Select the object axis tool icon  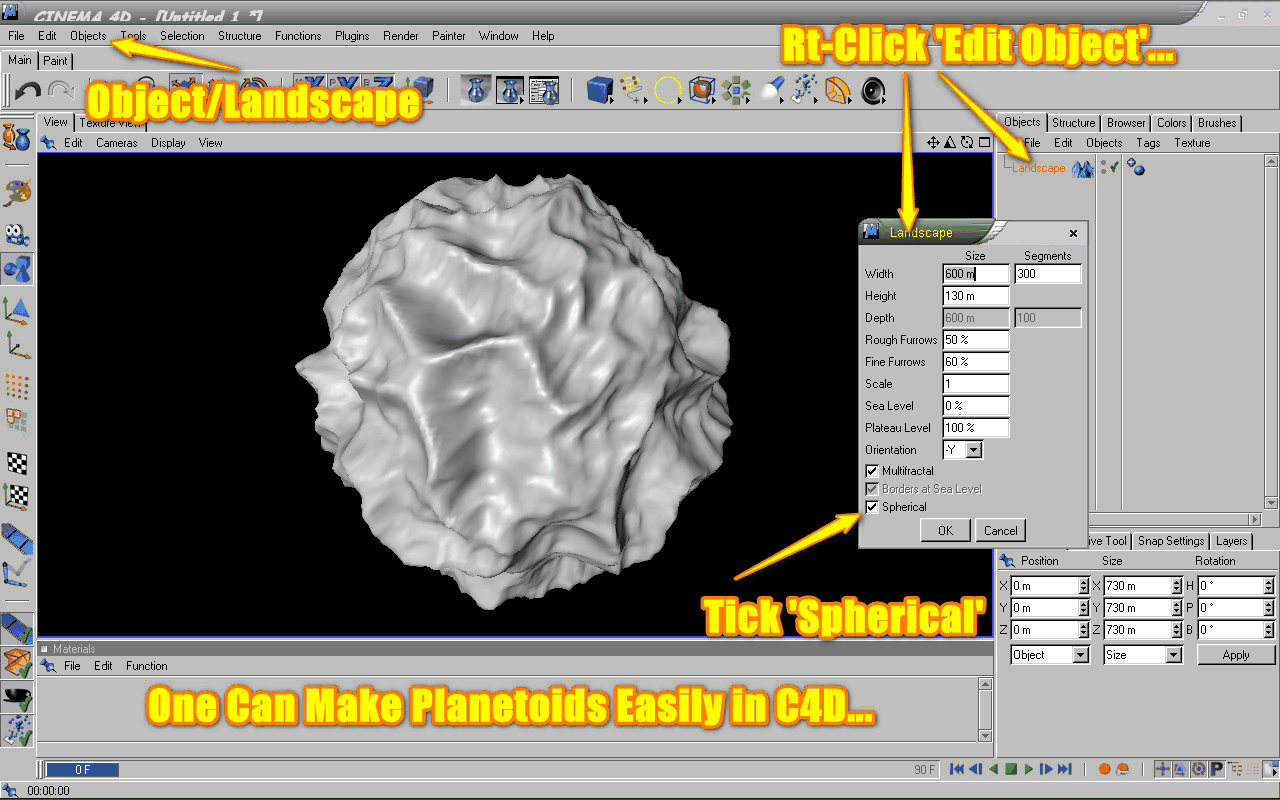pyautogui.click(x=17, y=345)
